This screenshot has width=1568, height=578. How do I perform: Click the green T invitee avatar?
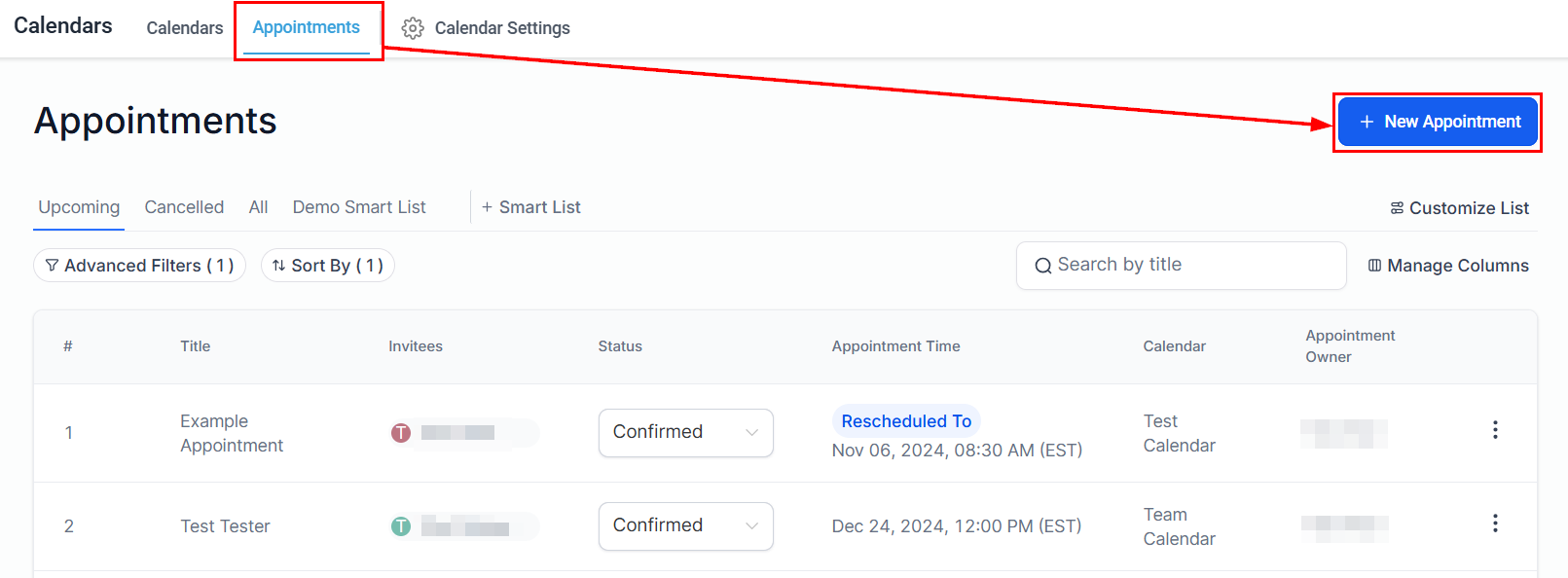(x=401, y=526)
